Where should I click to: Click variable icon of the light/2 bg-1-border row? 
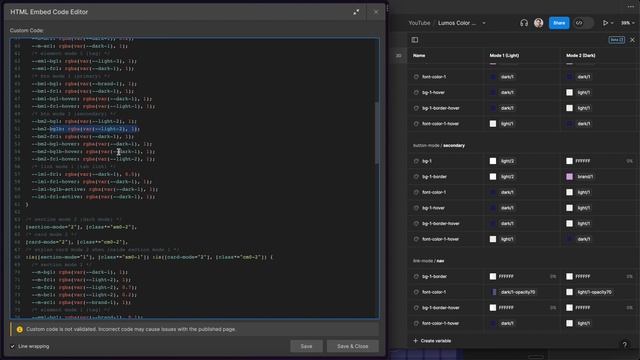(416, 177)
